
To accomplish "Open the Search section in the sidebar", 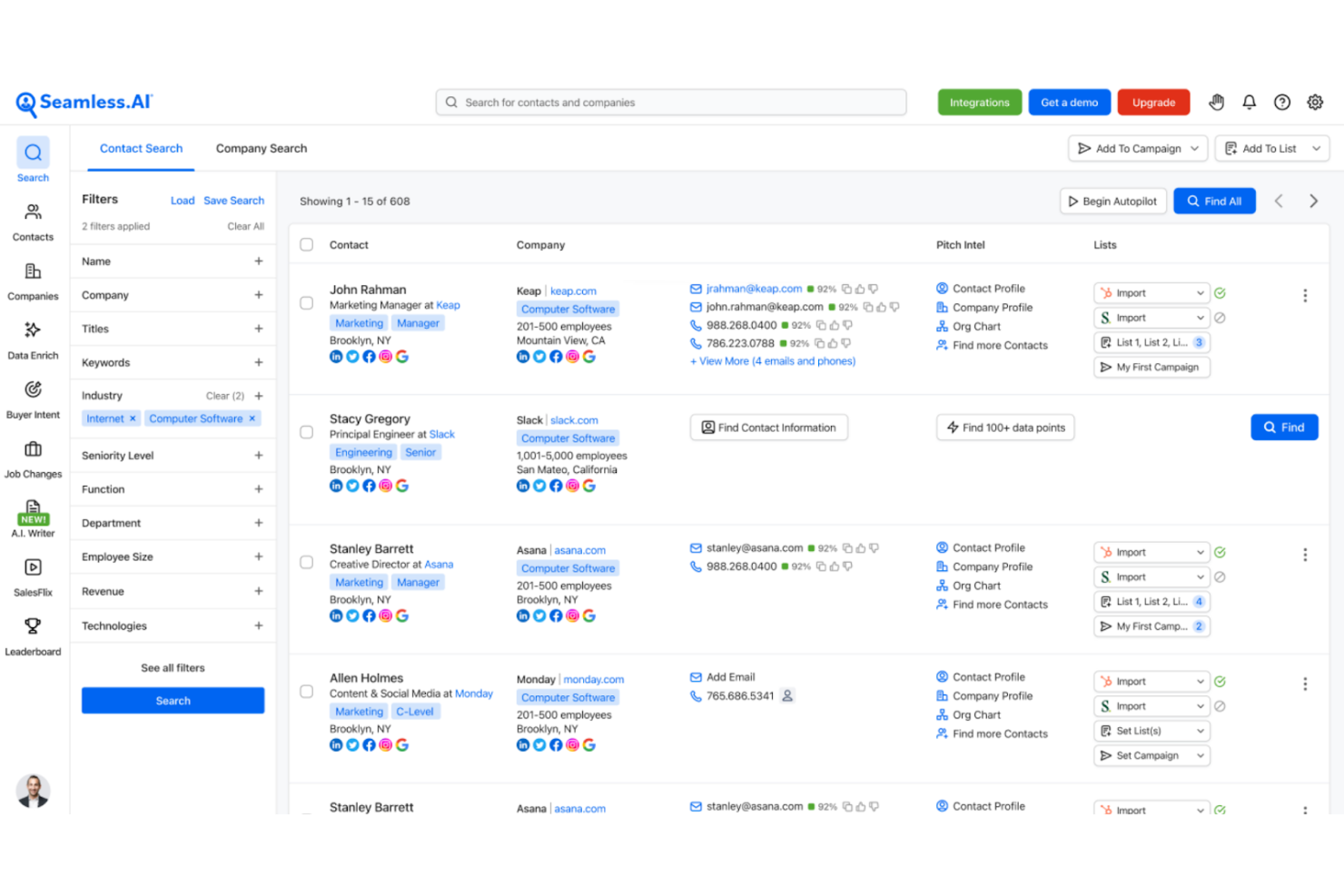I will [33, 161].
